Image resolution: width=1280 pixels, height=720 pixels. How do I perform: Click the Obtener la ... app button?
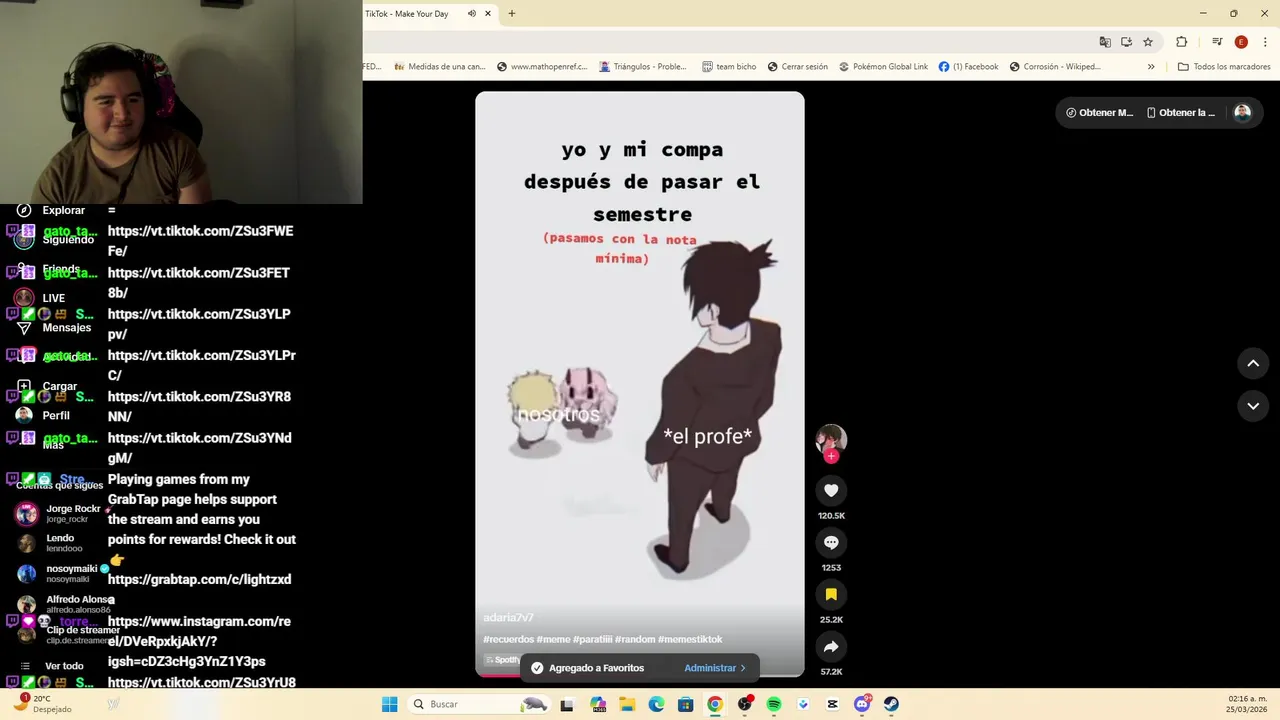click(1181, 113)
